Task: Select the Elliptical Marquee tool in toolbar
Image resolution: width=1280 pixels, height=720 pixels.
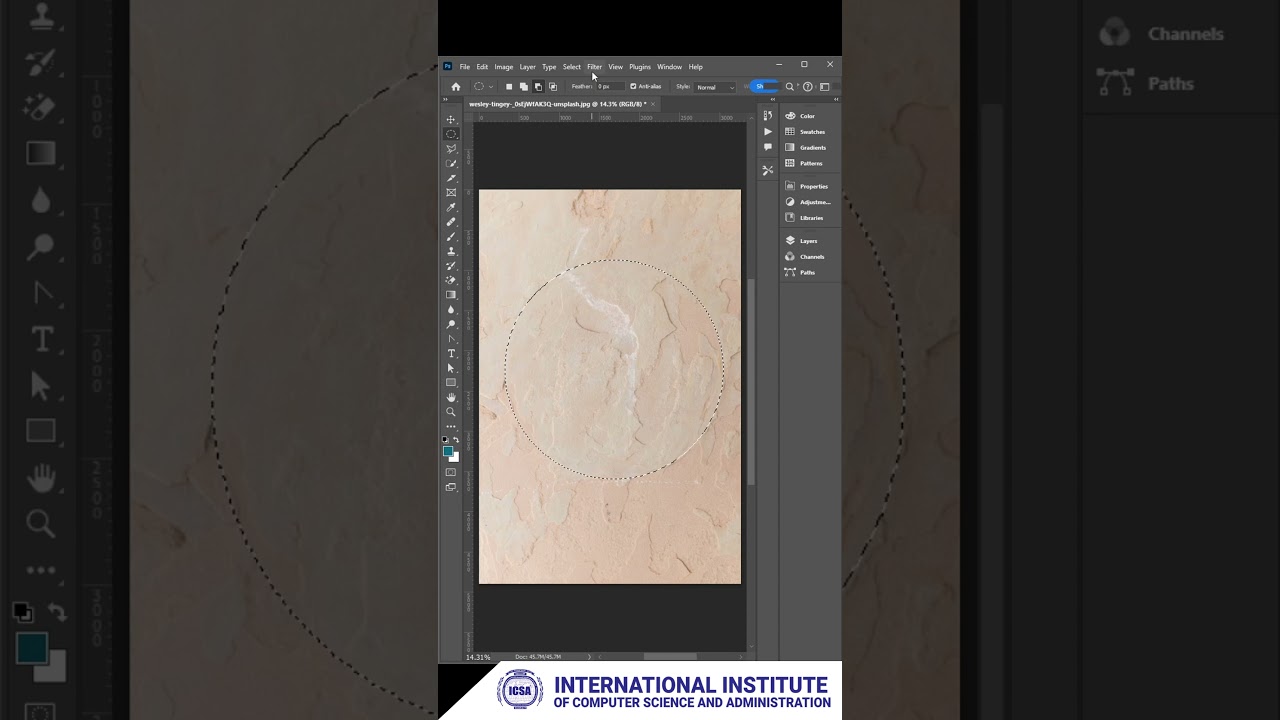Action: pyautogui.click(x=451, y=134)
